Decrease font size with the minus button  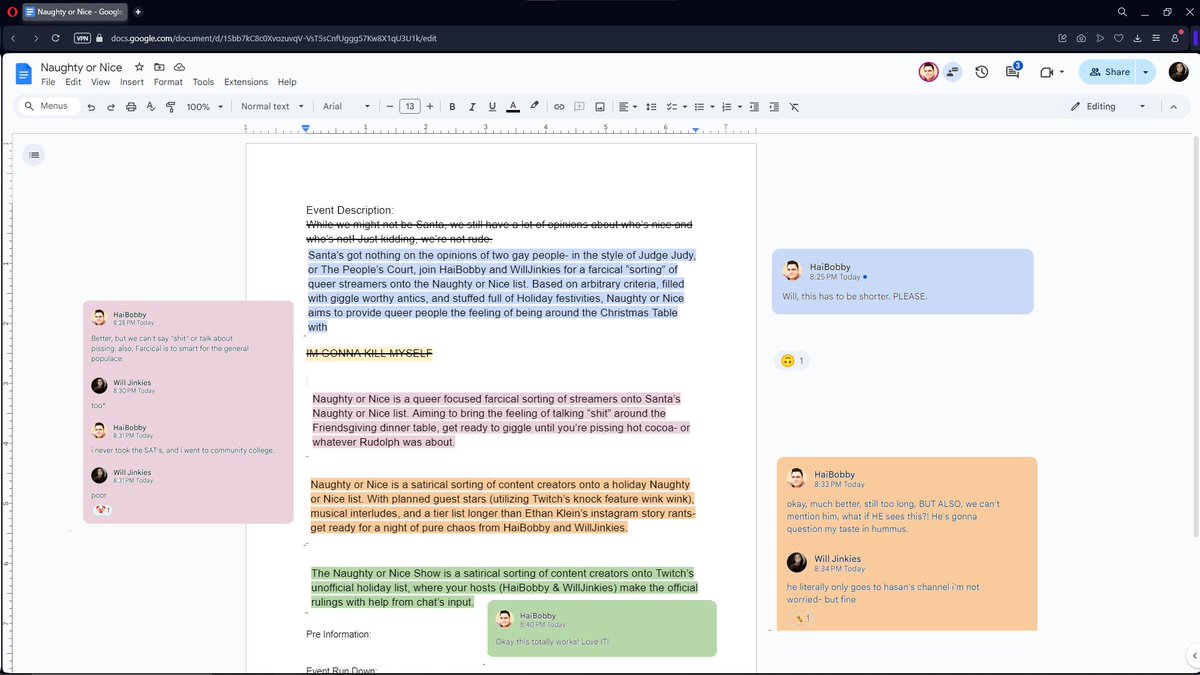390,106
